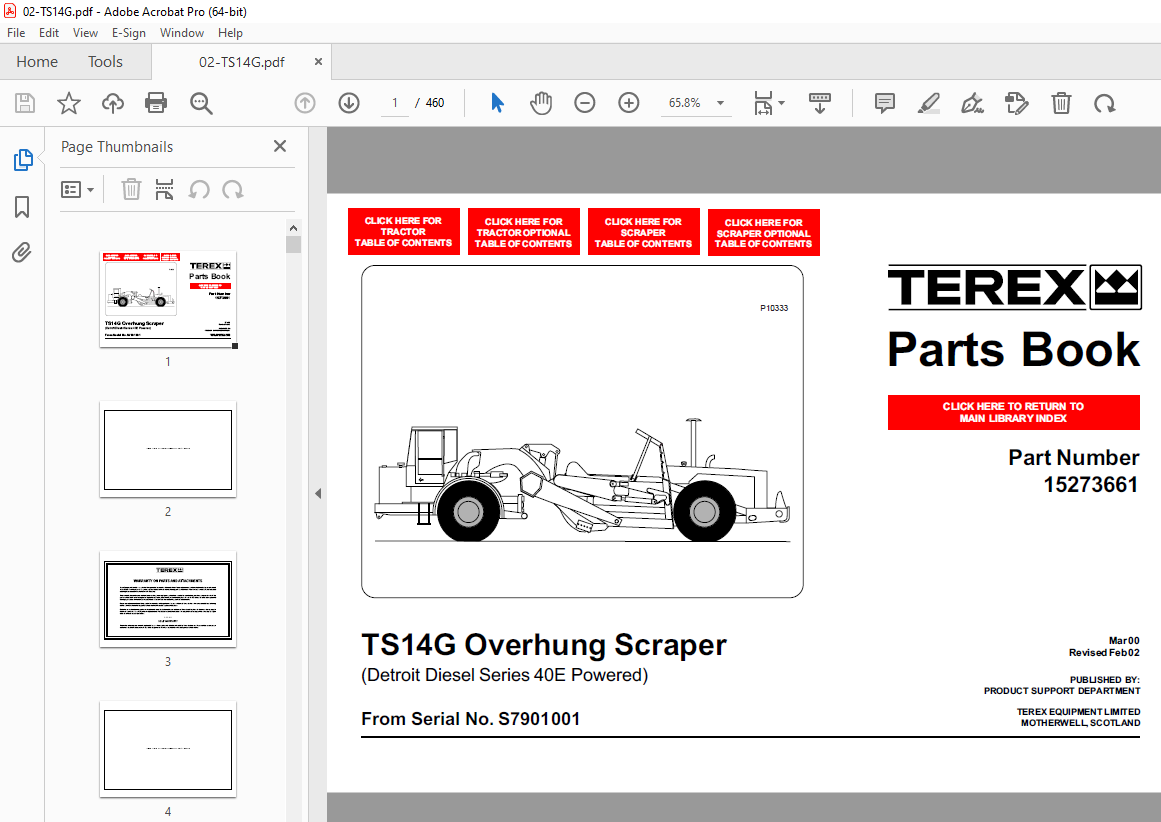Rotate the page clockwise from toolbar

(x=1105, y=103)
